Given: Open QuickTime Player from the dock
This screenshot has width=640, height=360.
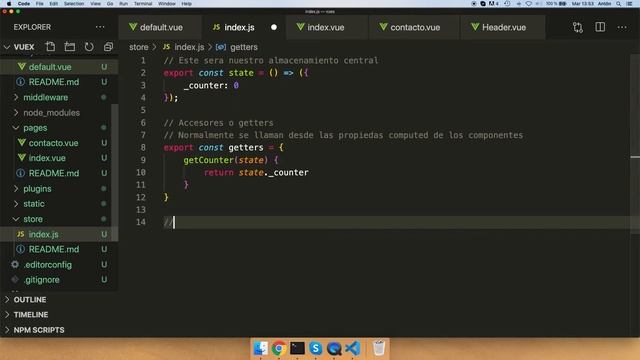Looking at the screenshot, I should [334, 348].
